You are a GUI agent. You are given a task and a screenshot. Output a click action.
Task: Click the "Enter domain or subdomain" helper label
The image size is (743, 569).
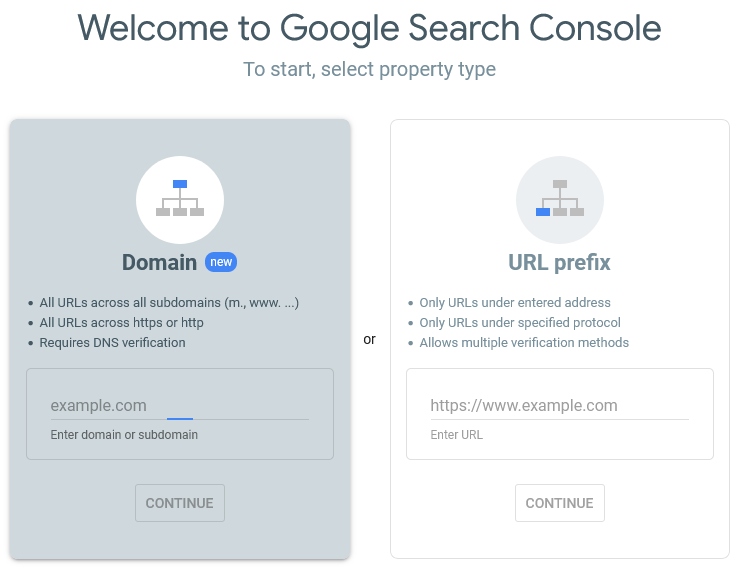click(124, 435)
